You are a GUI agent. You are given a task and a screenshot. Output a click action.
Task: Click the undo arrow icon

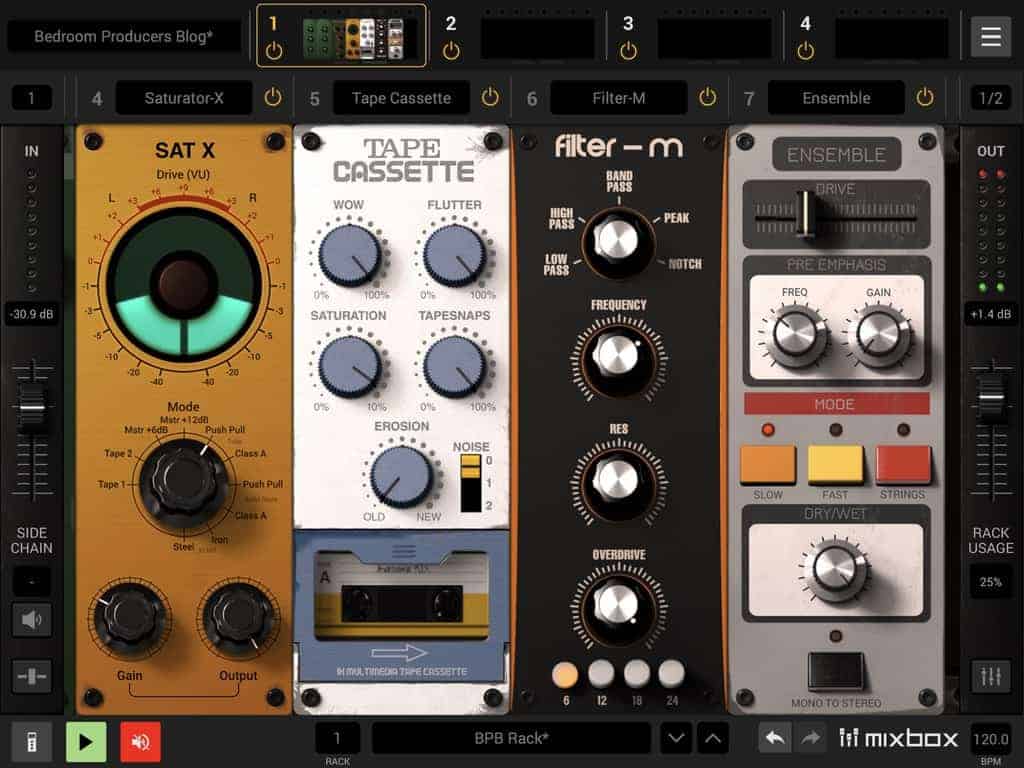(x=775, y=739)
